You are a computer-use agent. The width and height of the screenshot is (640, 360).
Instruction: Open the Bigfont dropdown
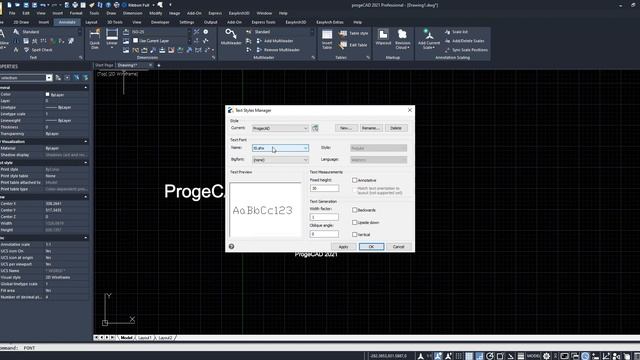pos(280,160)
